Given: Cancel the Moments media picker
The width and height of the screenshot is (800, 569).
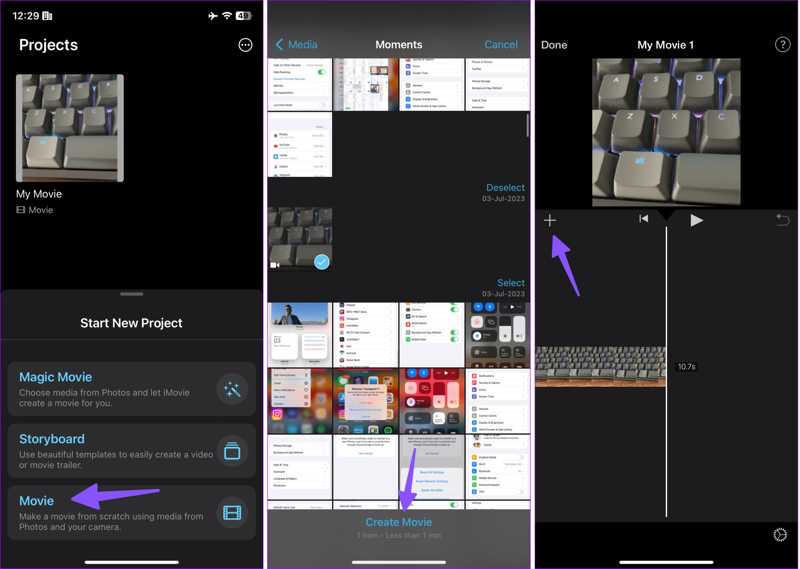Looking at the screenshot, I should point(501,44).
